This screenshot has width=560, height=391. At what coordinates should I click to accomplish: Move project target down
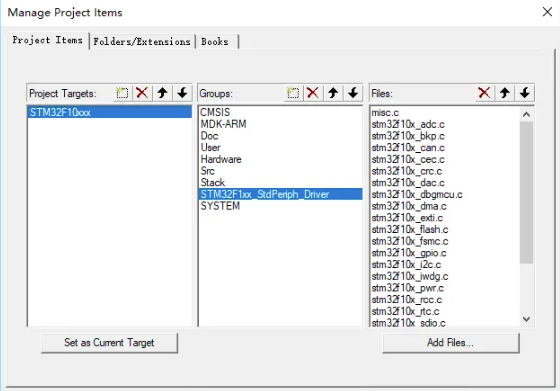[182, 93]
